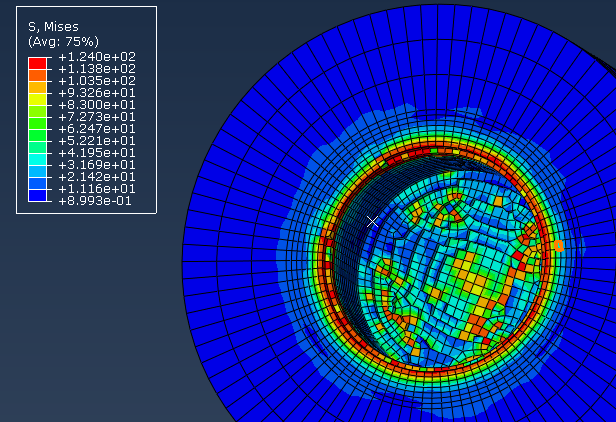Select the +6.247e+01 legend value
This screenshot has width=616, height=422.
point(97,129)
